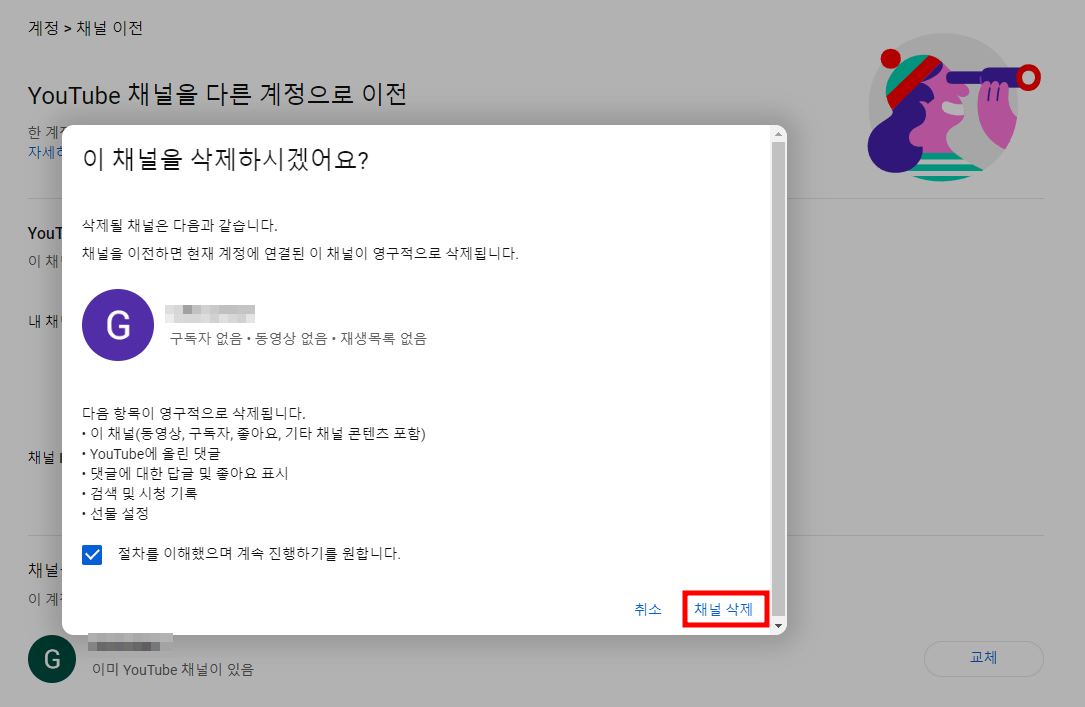This screenshot has width=1085, height=707.
Task: Click the 계정 breadcrumb link
Action: (43, 28)
